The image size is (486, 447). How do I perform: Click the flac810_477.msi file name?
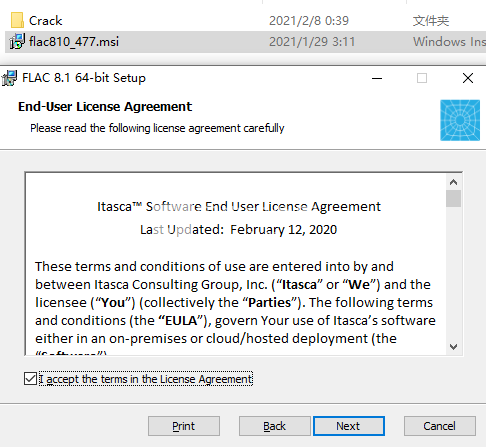click(x=74, y=42)
